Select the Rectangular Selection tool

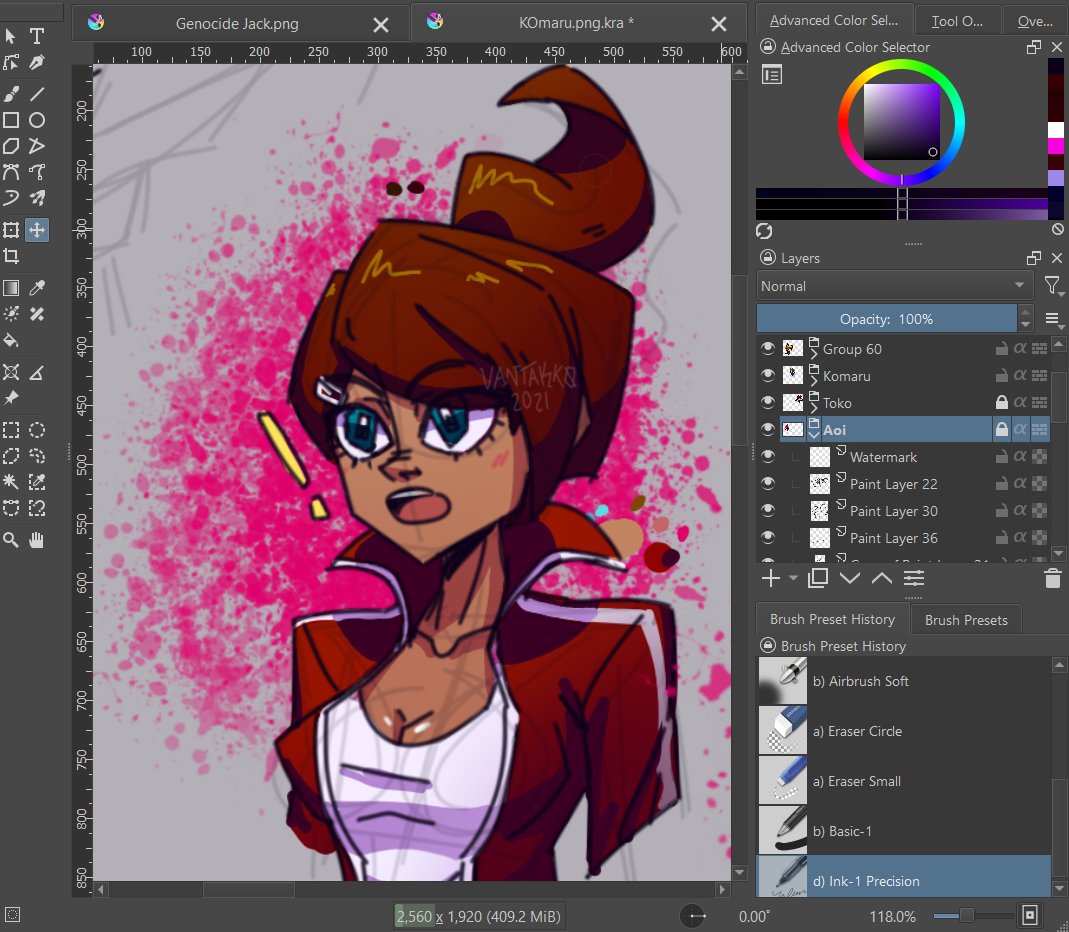click(x=11, y=430)
